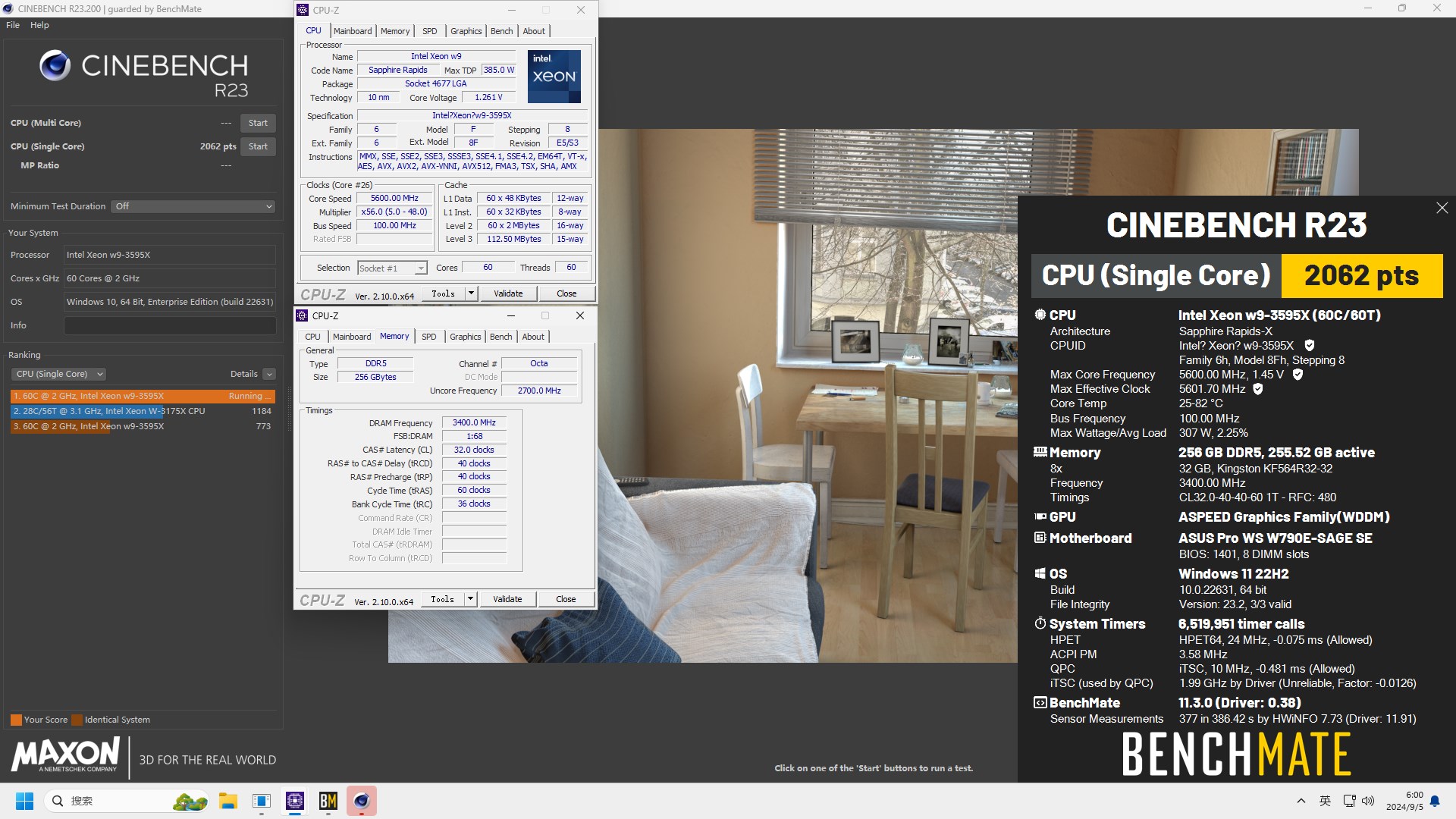Click the CPU-Z taskbar icon
This screenshot has height=819, width=1456.
(295, 801)
